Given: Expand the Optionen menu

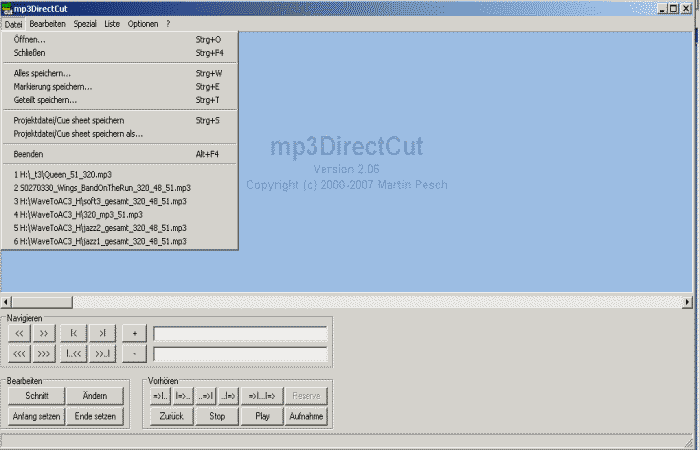Looking at the screenshot, I should pyautogui.click(x=143, y=23).
